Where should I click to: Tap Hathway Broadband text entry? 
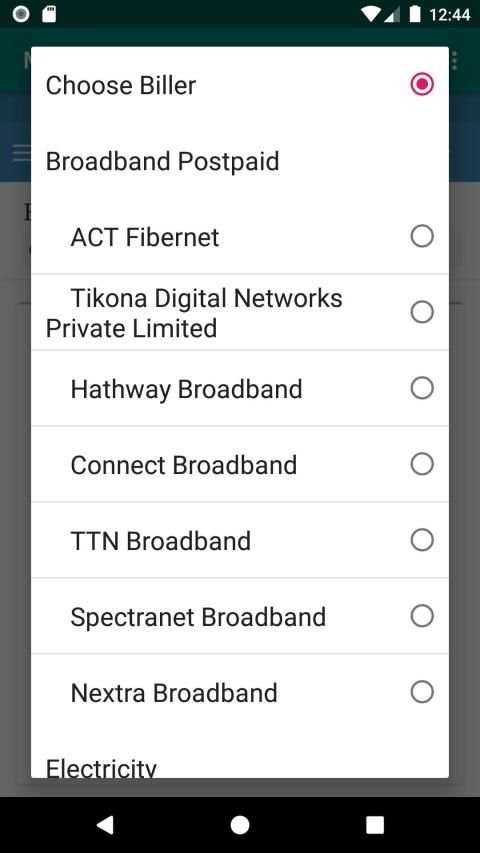point(186,390)
